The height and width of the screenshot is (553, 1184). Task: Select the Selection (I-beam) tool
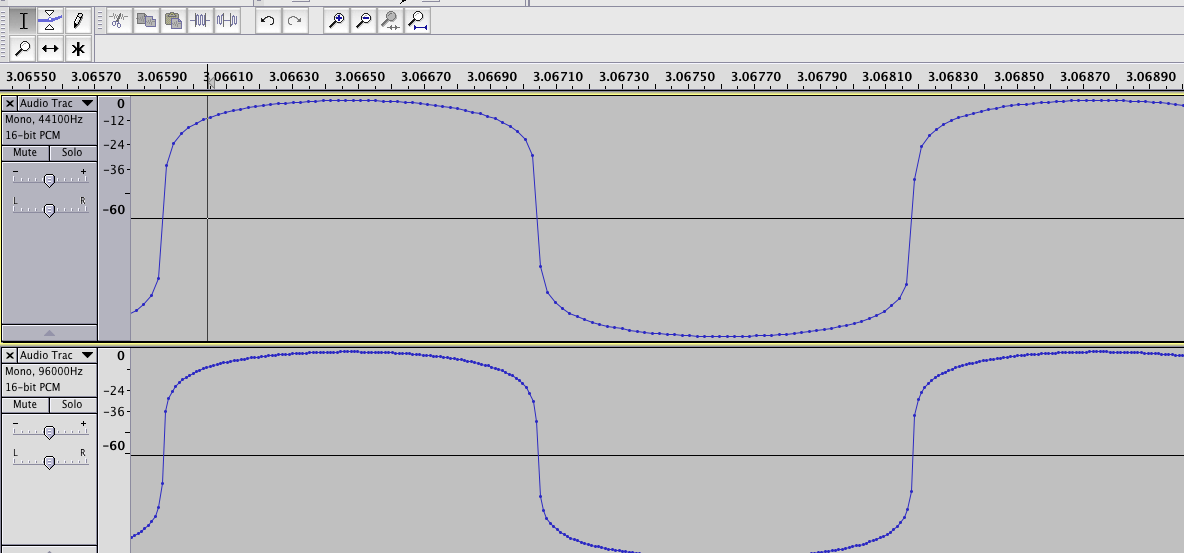coord(23,20)
